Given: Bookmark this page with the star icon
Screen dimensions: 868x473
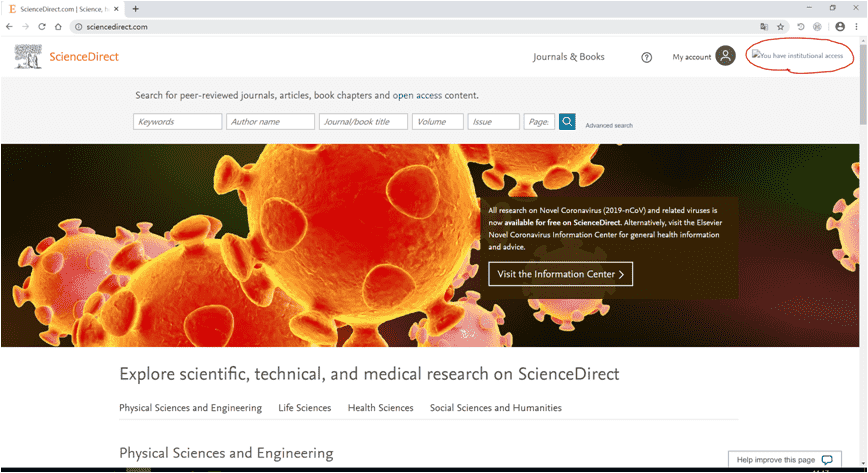Looking at the screenshot, I should click(781, 27).
